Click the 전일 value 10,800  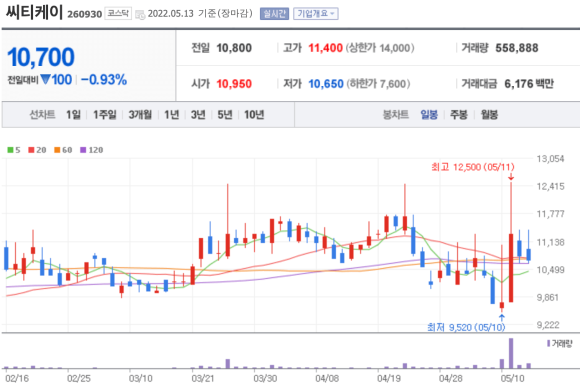234,48
